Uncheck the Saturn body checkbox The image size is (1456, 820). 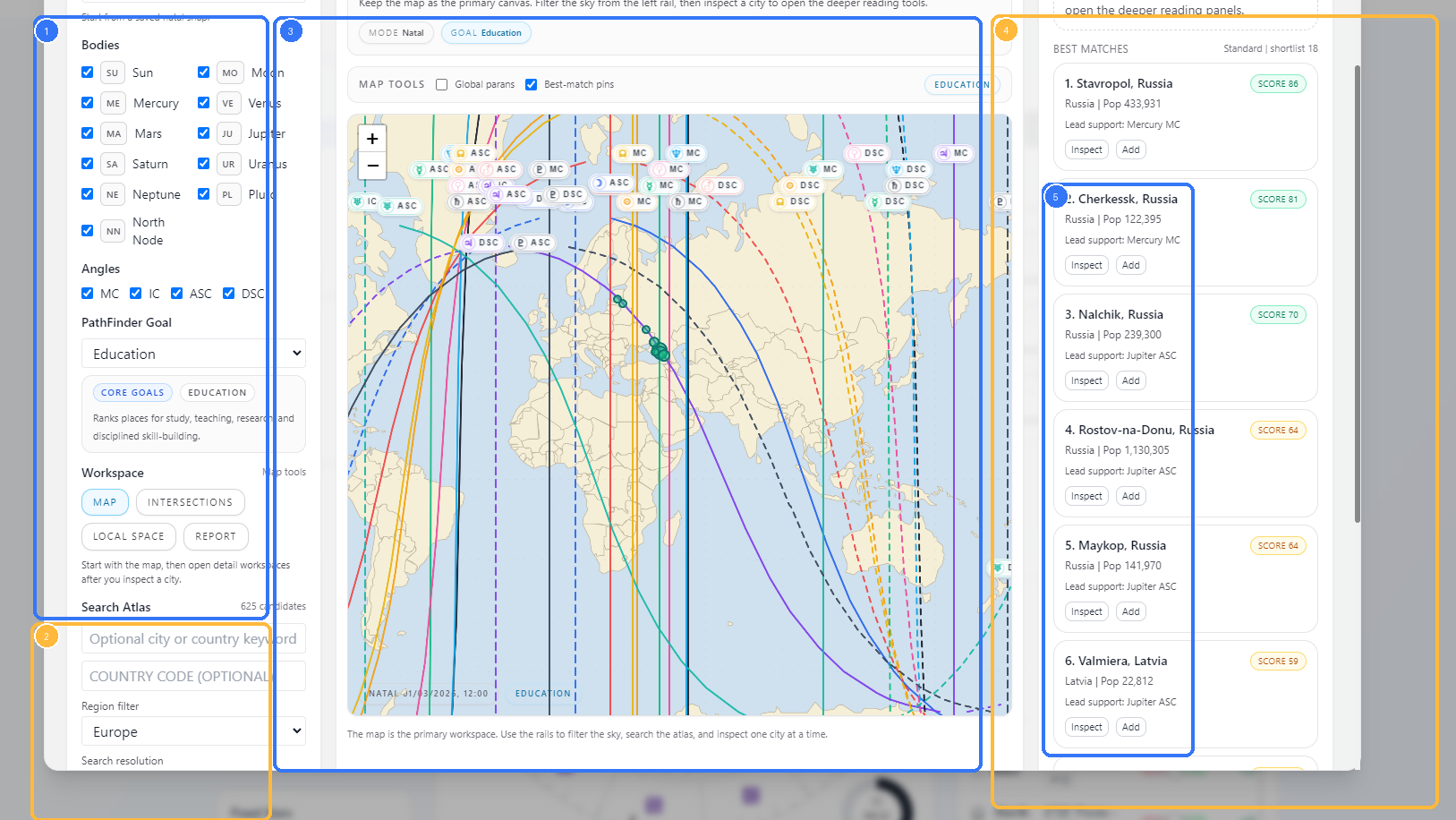click(87, 164)
